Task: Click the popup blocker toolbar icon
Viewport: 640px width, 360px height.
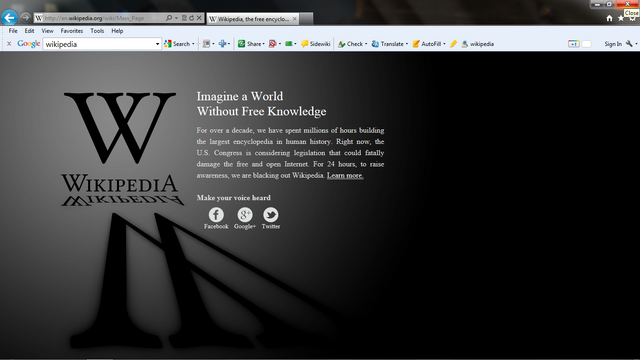Action: pyautogui.click(x=273, y=44)
